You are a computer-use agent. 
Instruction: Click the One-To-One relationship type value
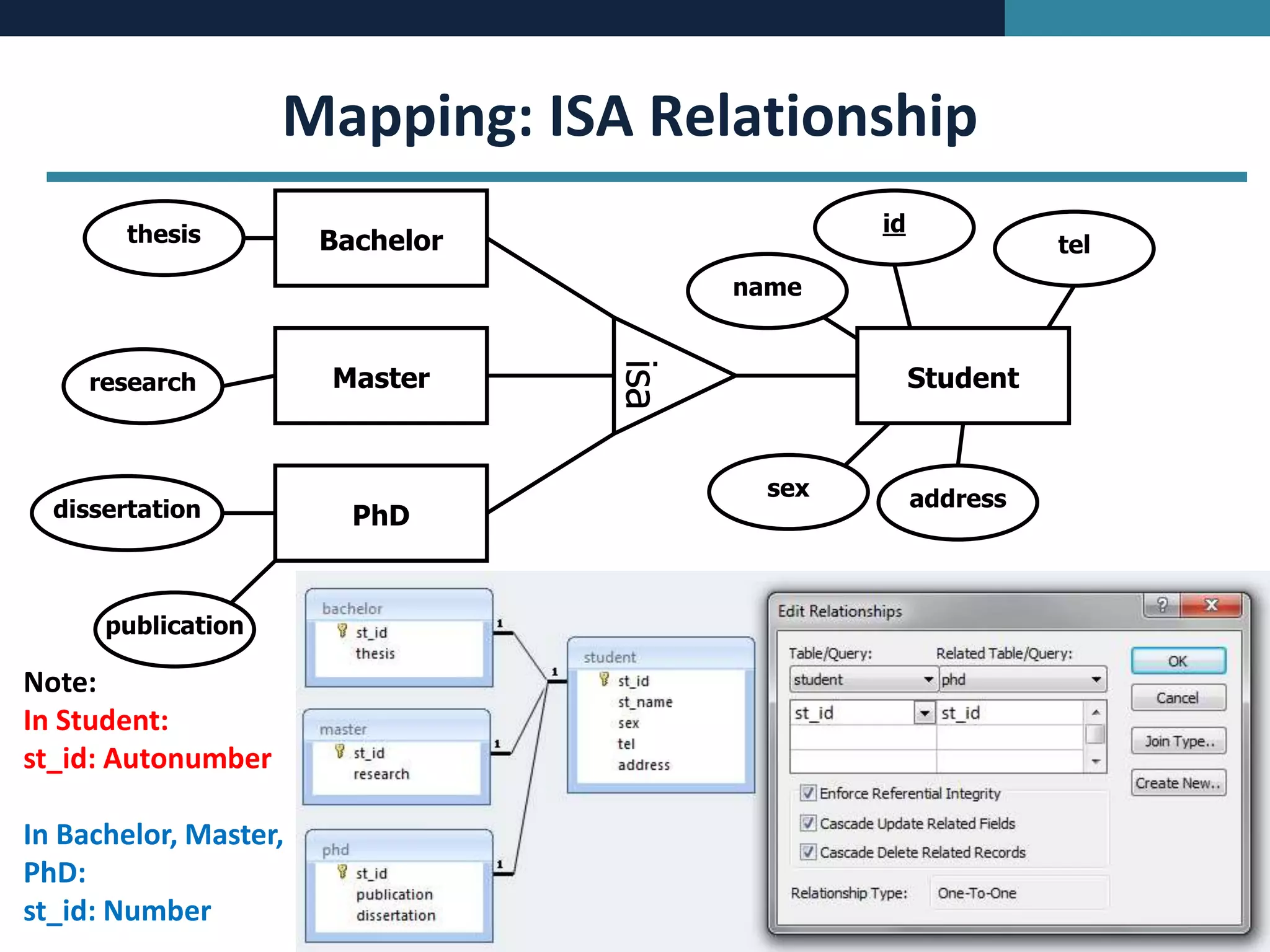point(977,893)
